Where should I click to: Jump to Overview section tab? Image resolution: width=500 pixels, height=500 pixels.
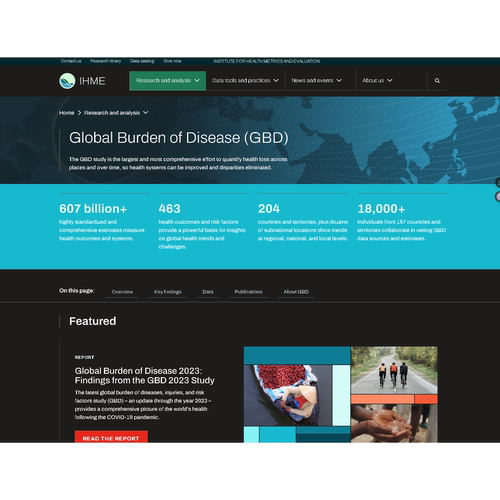pyautogui.click(x=122, y=292)
